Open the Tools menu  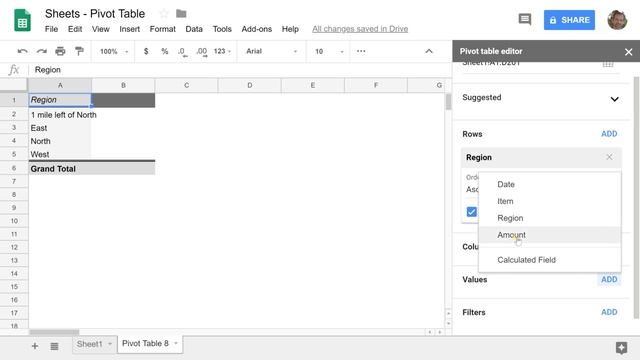coord(222,29)
